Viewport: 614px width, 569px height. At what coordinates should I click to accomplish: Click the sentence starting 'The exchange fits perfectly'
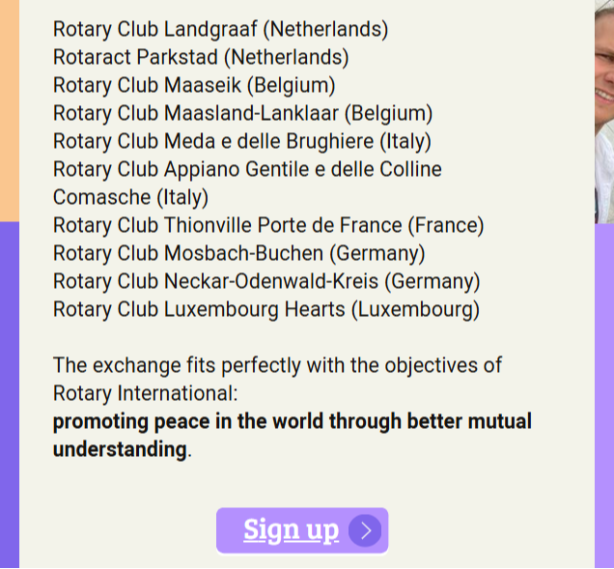click(x=277, y=365)
